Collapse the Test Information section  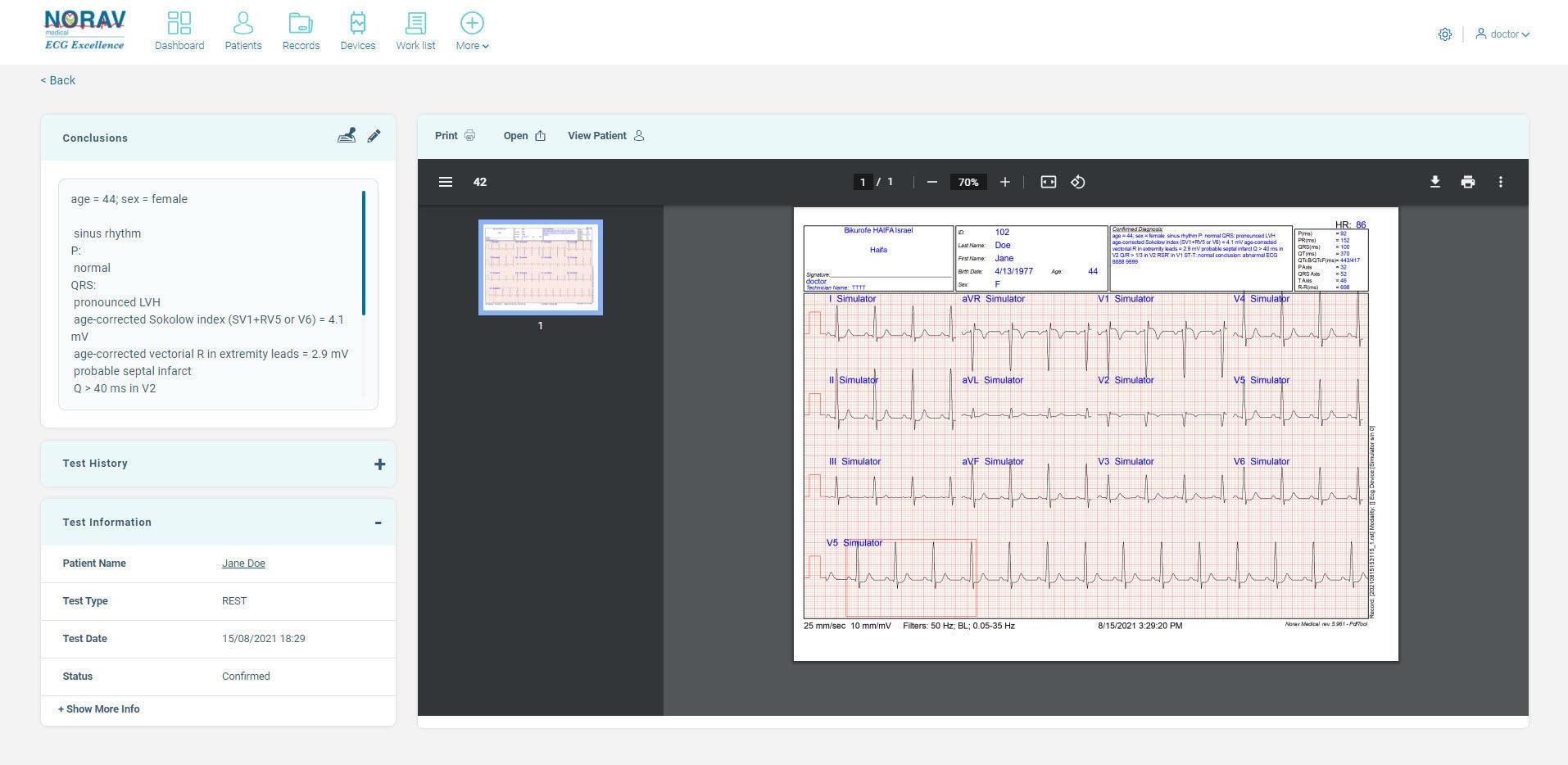378,523
